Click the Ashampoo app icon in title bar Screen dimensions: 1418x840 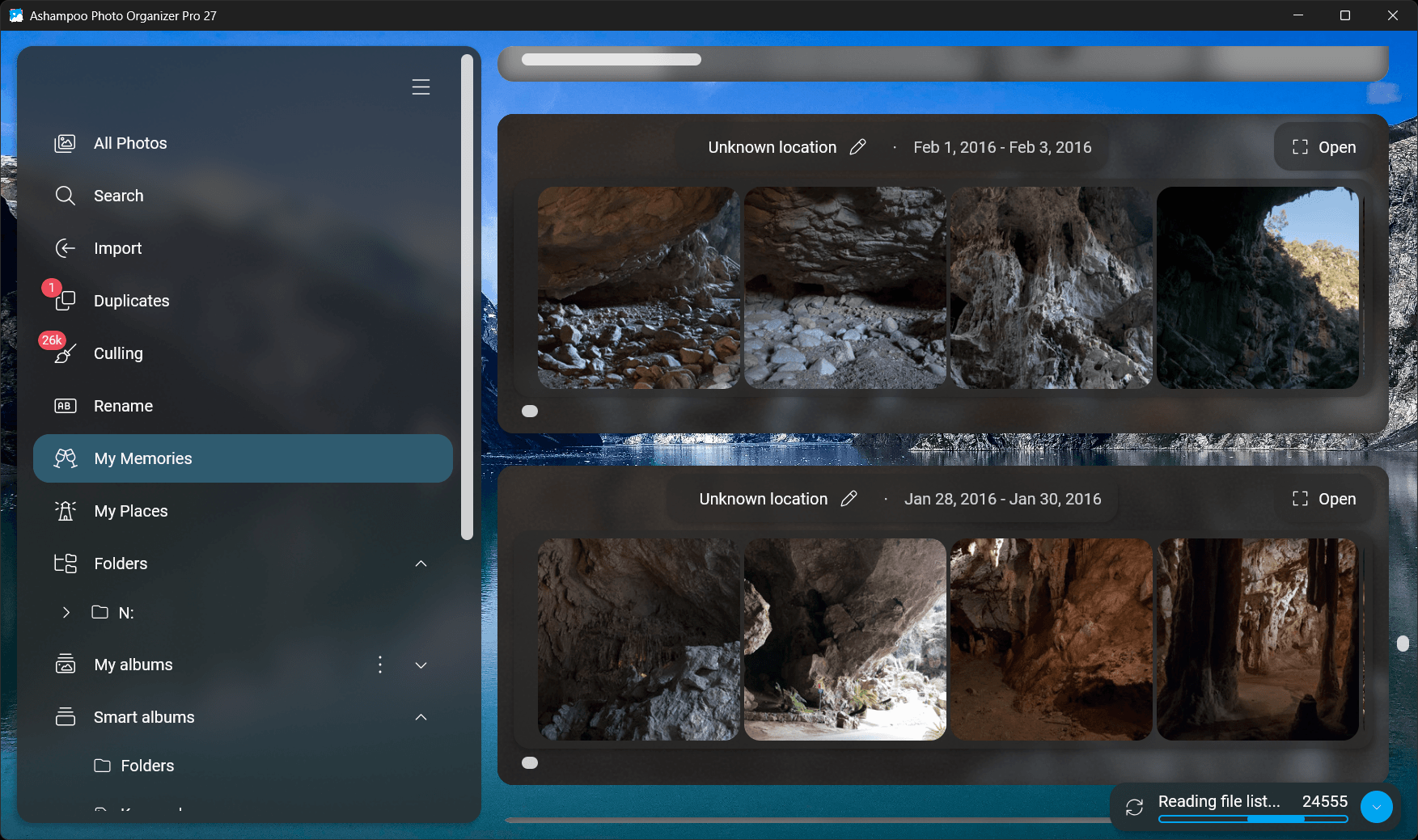pyautogui.click(x=15, y=15)
